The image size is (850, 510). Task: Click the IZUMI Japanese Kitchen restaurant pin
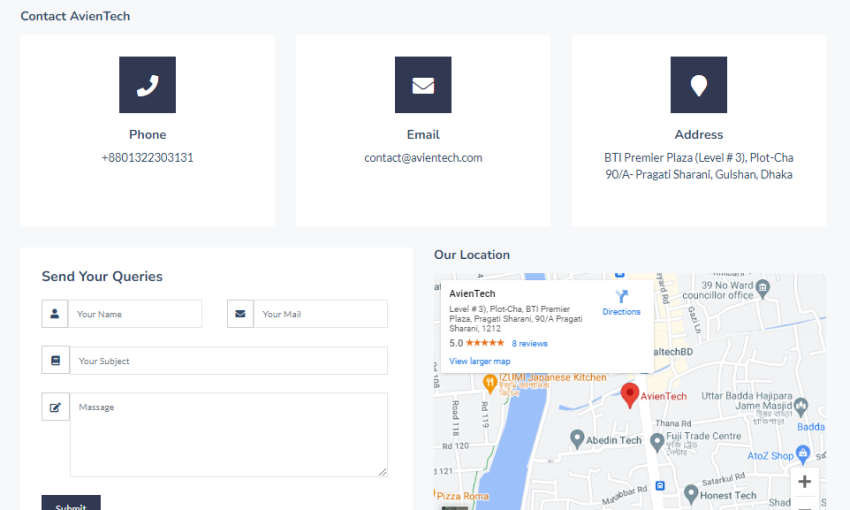490,381
